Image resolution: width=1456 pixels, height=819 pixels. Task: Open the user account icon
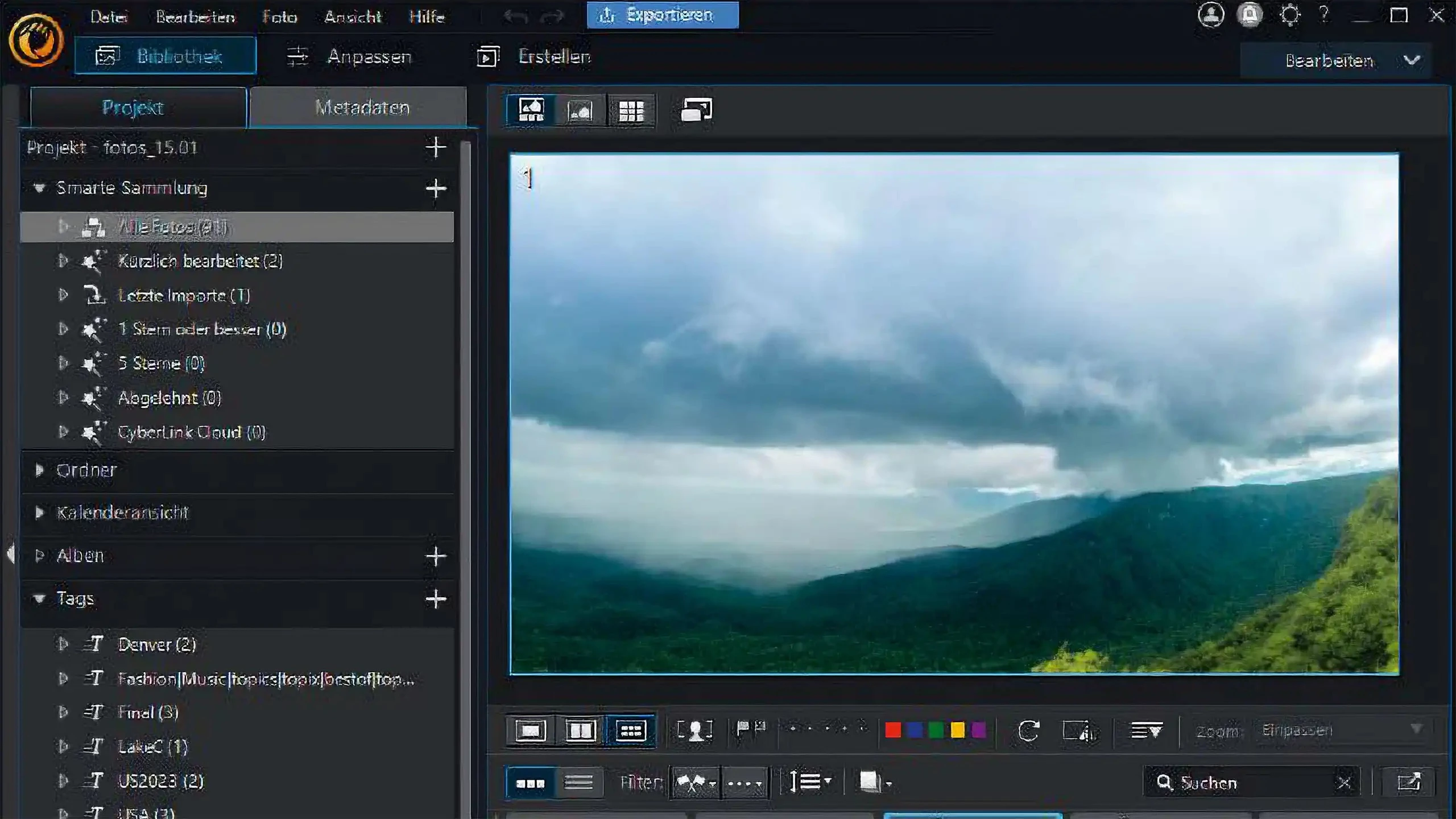tap(1211, 15)
